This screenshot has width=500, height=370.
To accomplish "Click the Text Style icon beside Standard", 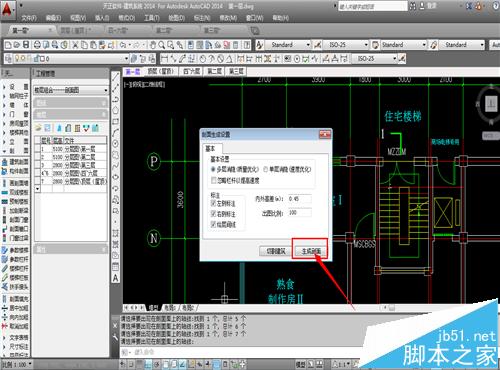I will tap(260, 45).
